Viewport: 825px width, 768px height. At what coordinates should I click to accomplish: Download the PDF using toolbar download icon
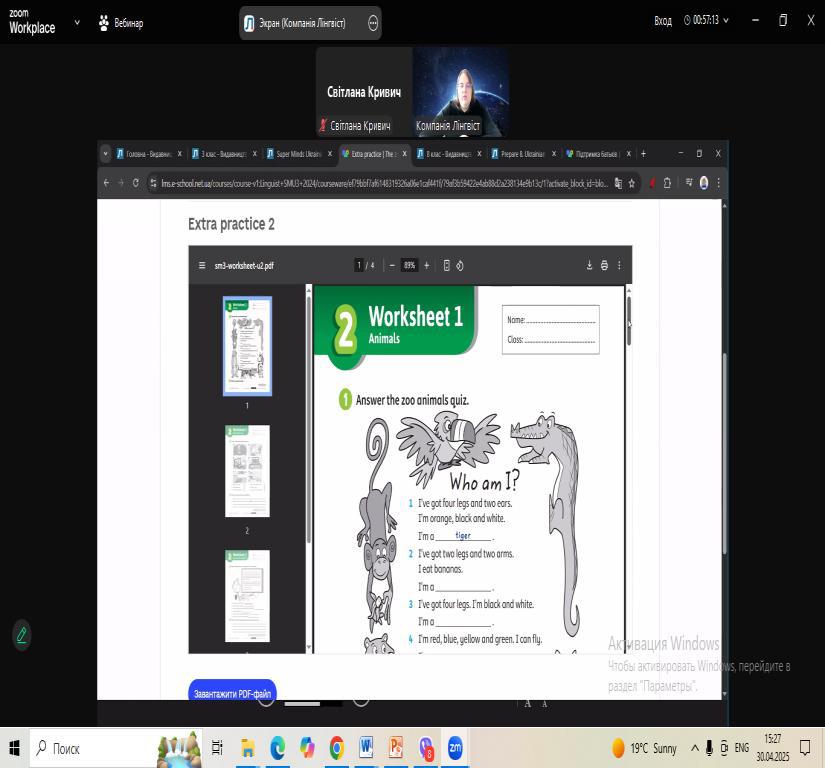click(589, 265)
